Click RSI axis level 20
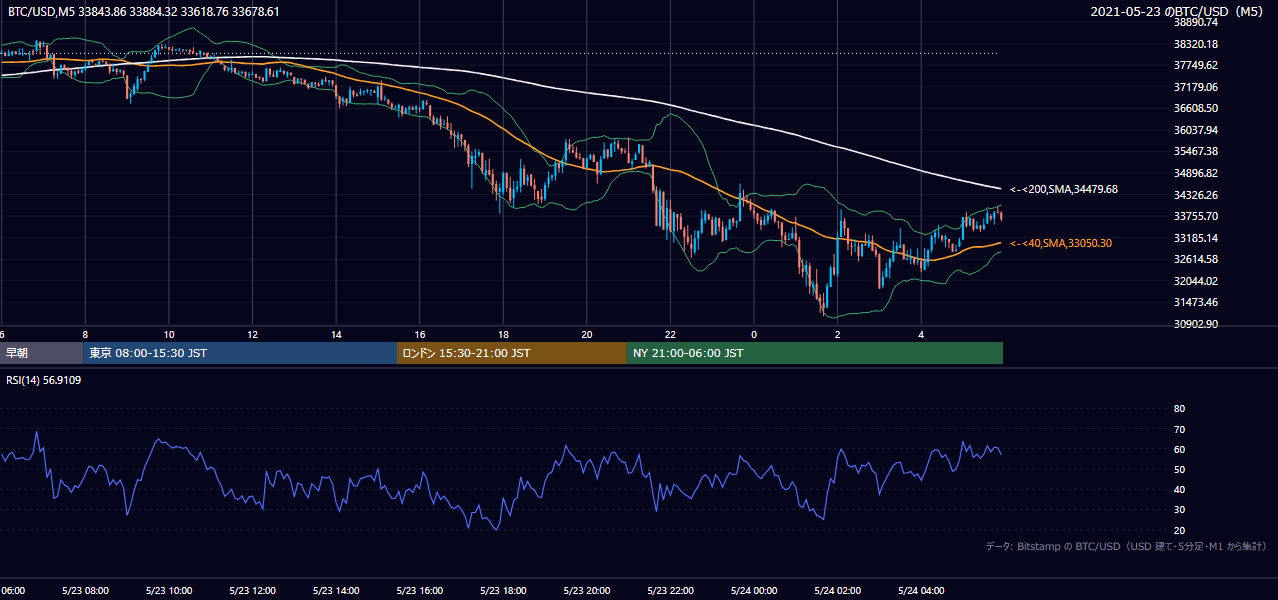 [1179, 530]
